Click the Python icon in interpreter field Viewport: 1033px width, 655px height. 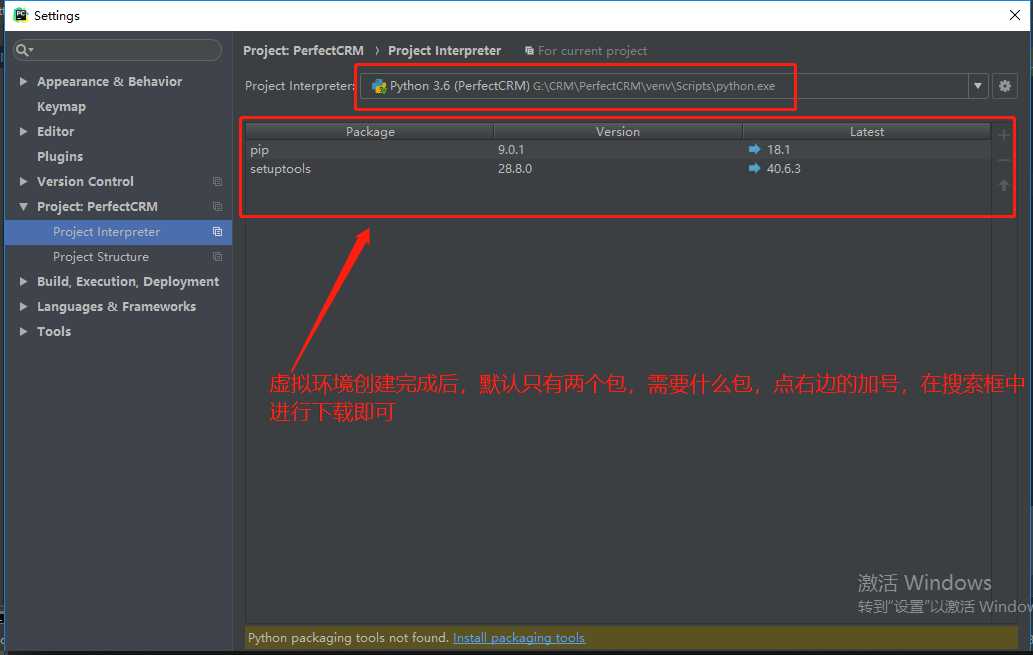click(x=379, y=86)
